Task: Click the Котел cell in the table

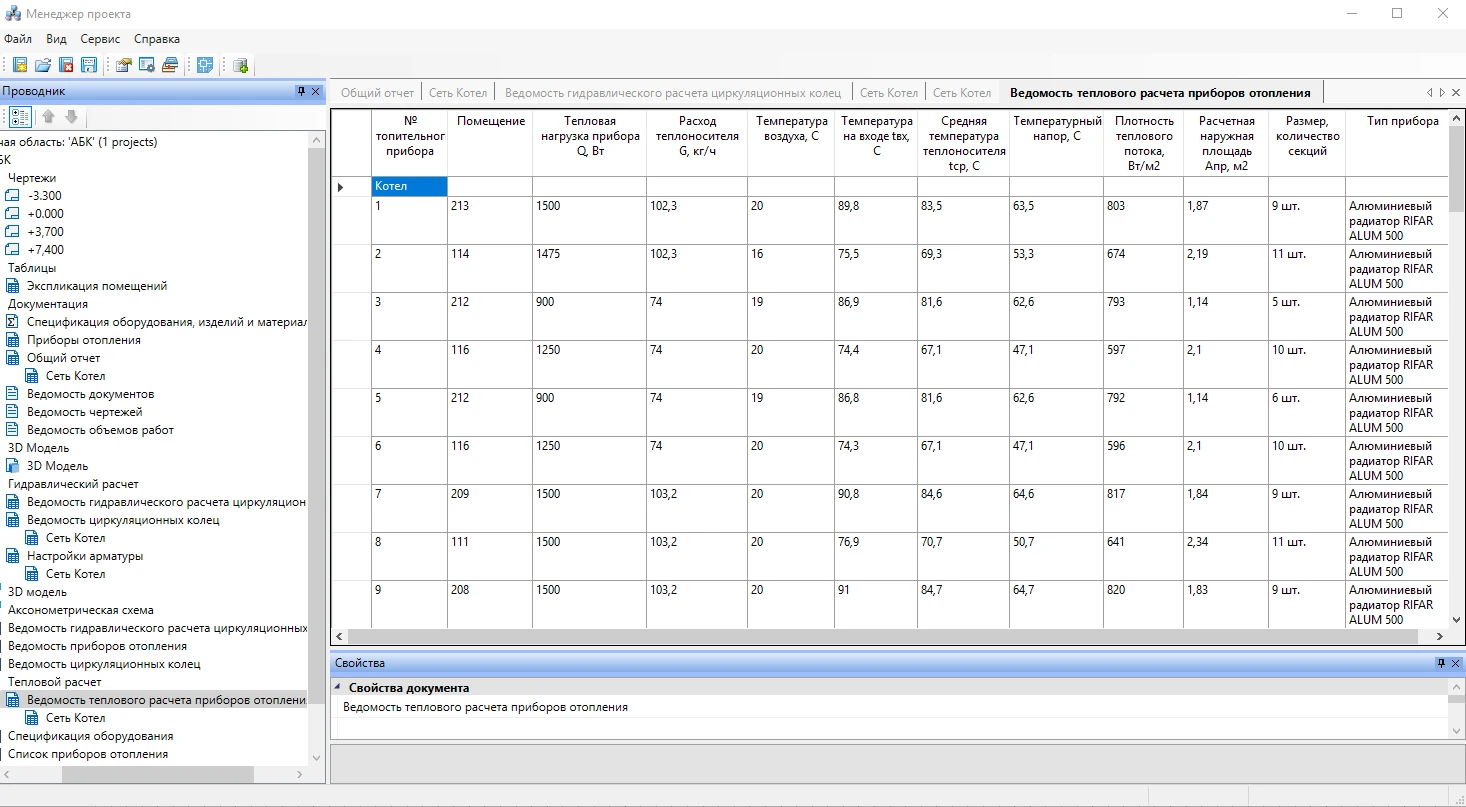Action: click(x=409, y=186)
